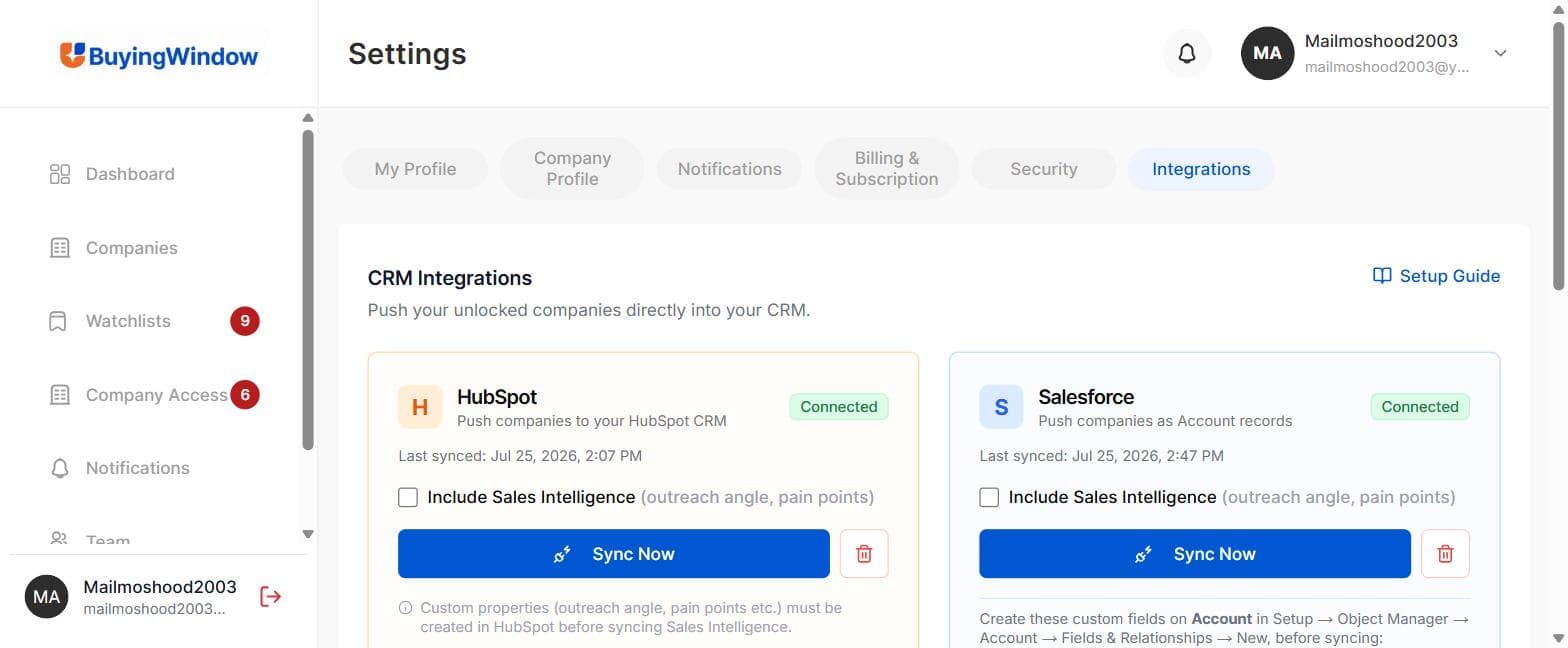Click the MA avatar in top header

[1267, 53]
